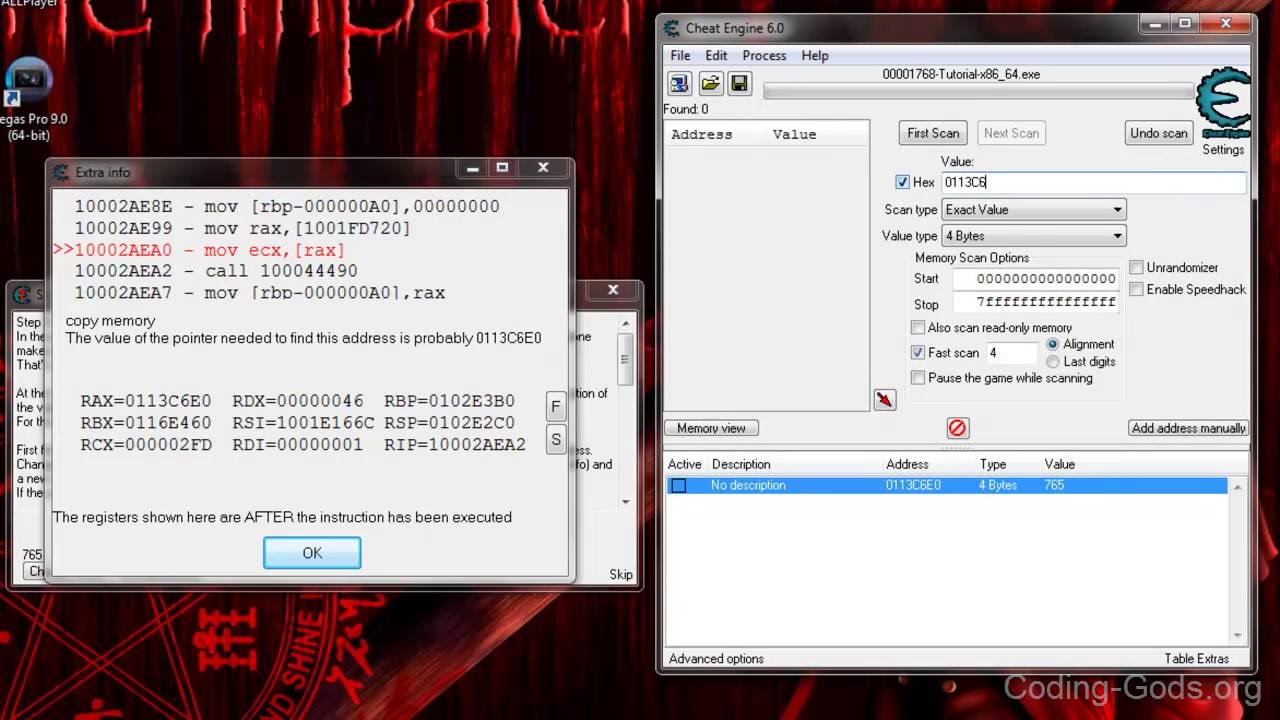
Task: Click the mov rax,[1001FD720] line
Action: click(x=243, y=228)
